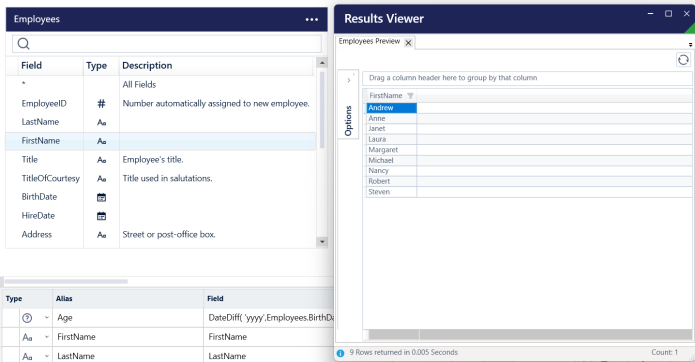Select the Address field row
The height and width of the screenshot is (362, 695).
point(160,234)
